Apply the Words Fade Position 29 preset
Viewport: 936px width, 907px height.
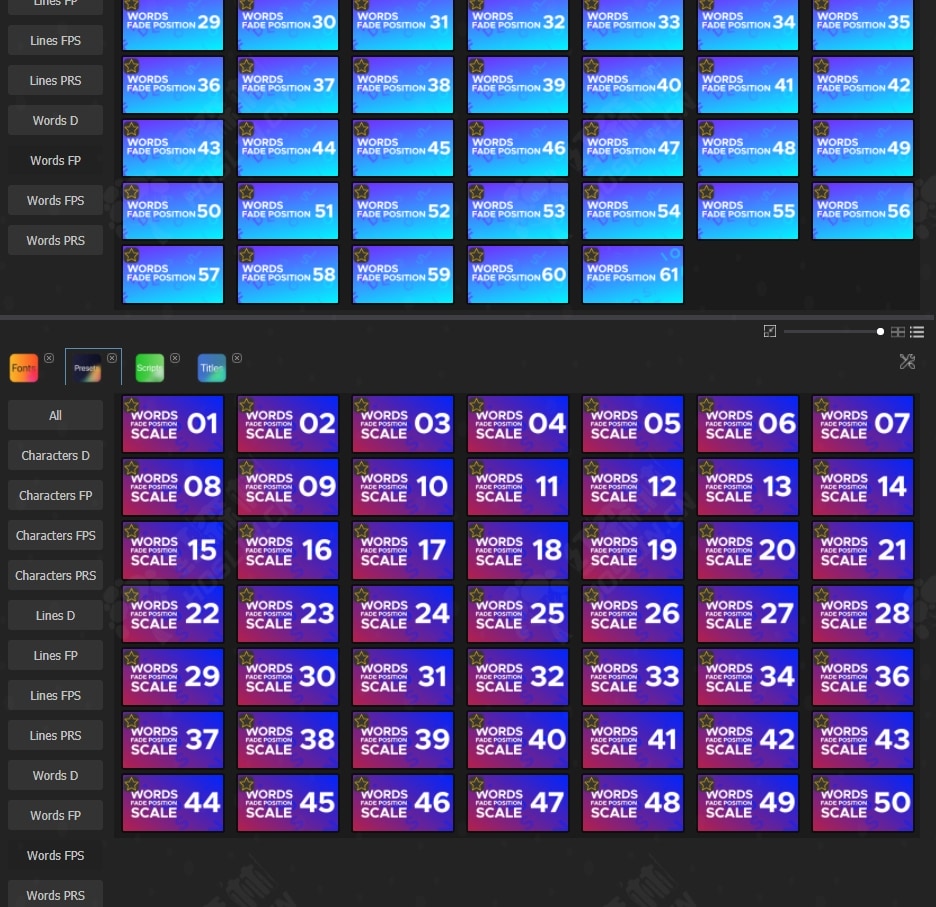tap(173, 24)
